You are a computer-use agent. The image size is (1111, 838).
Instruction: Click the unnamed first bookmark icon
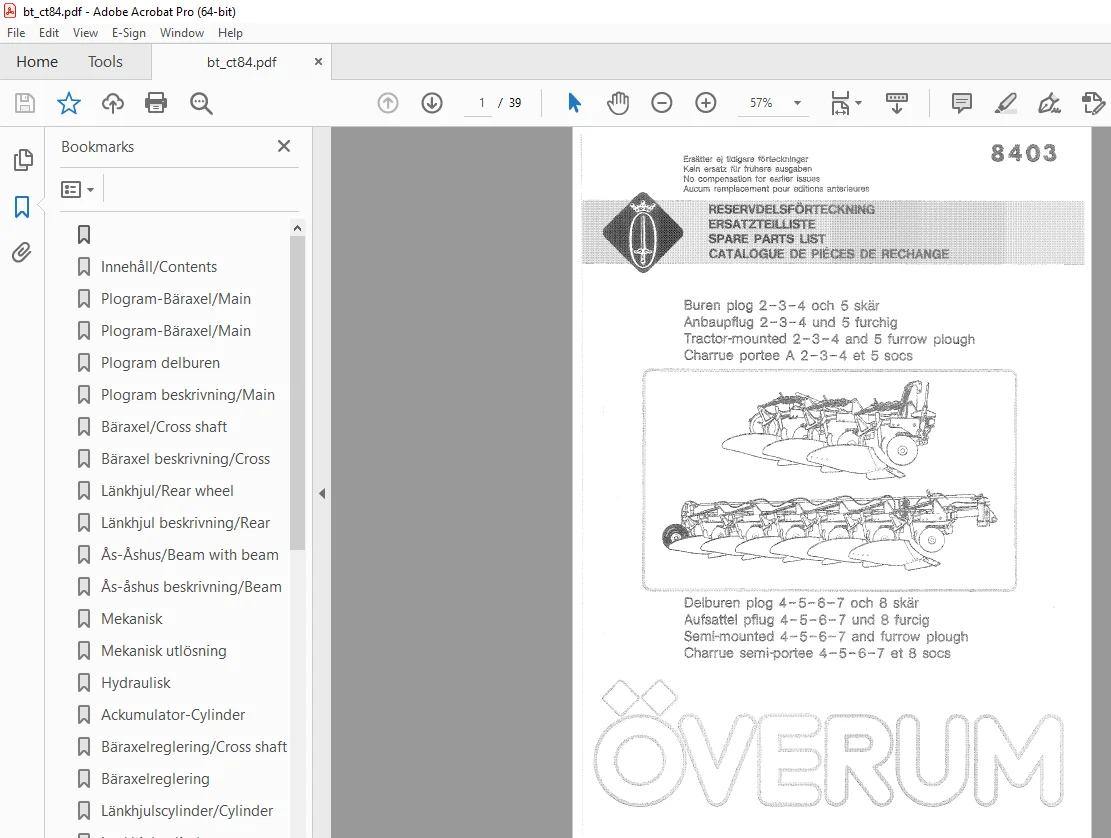coord(84,234)
